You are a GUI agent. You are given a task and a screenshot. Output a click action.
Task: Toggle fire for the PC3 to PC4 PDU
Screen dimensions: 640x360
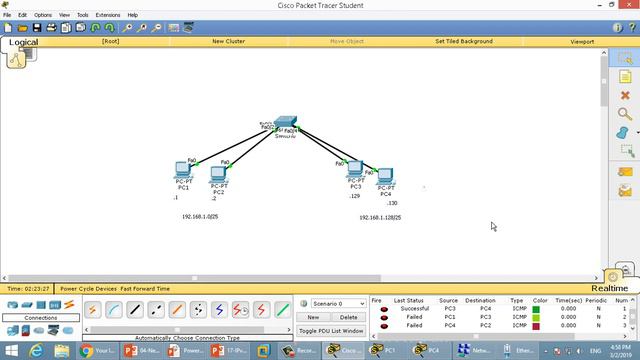[x=384, y=309]
